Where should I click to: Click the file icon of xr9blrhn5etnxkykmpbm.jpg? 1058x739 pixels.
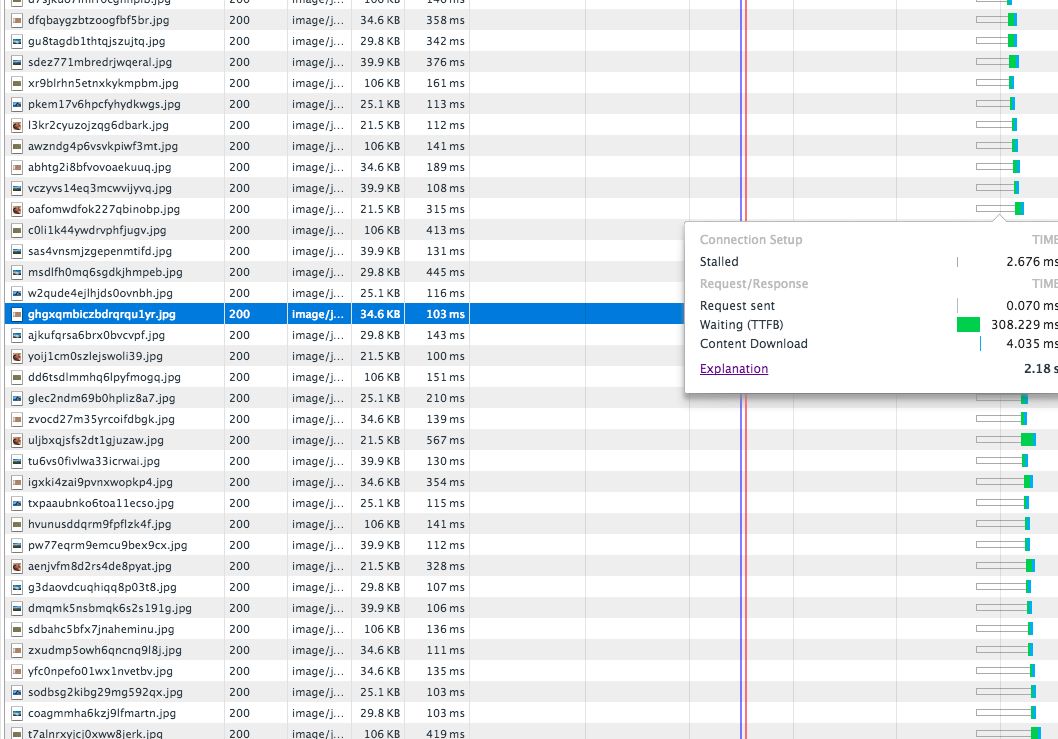pos(17,83)
